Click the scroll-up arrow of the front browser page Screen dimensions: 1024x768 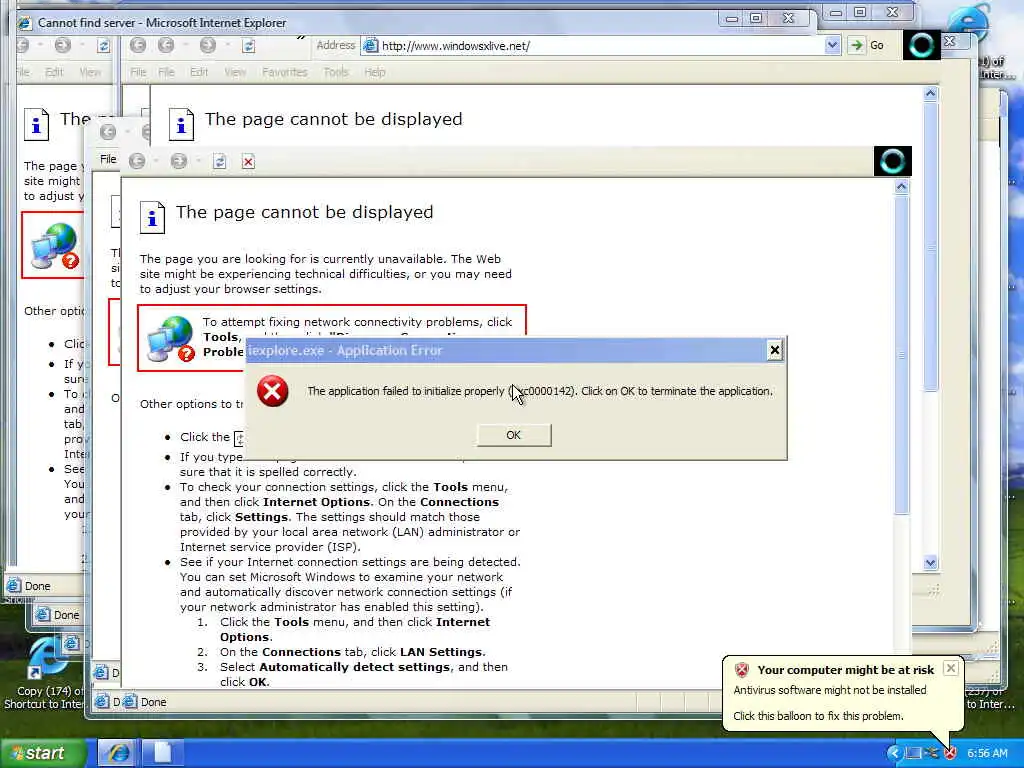pos(901,187)
